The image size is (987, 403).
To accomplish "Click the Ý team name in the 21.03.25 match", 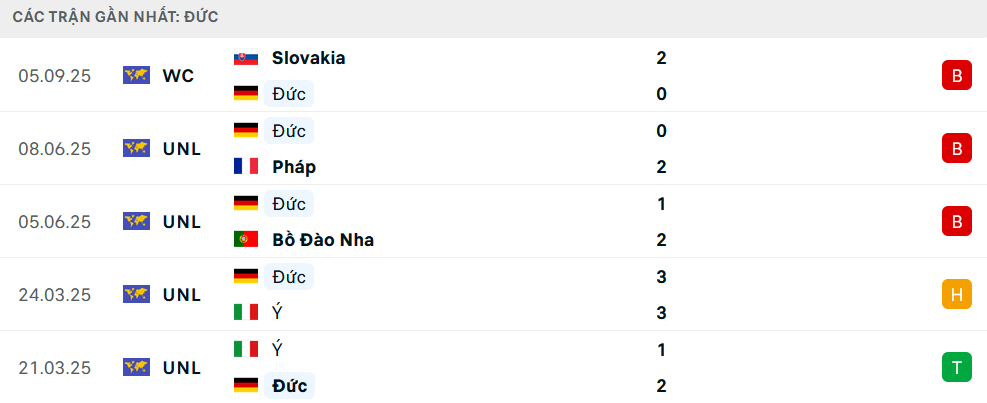I will pos(277,349).
